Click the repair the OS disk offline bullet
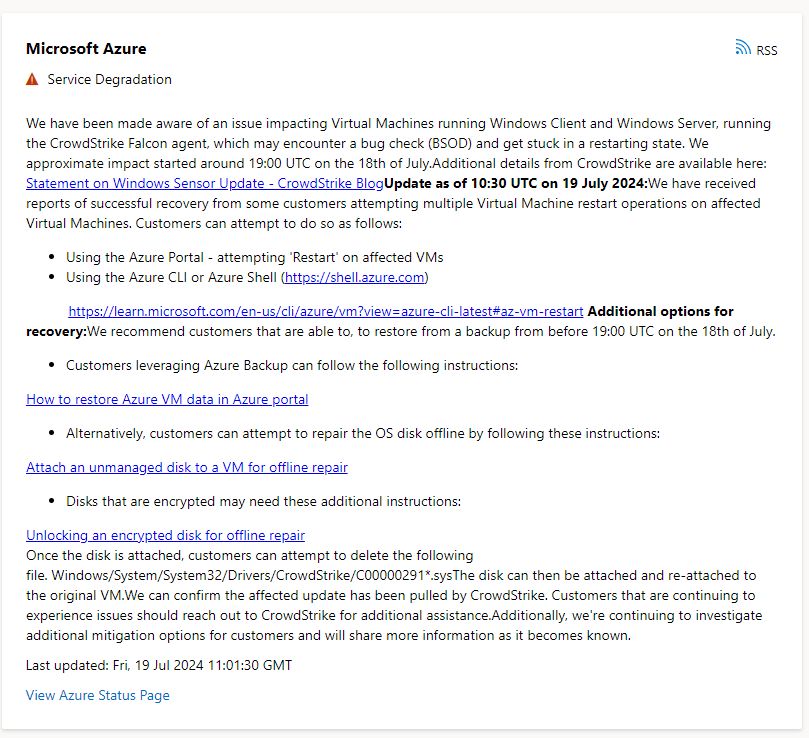 pos(362,433)
